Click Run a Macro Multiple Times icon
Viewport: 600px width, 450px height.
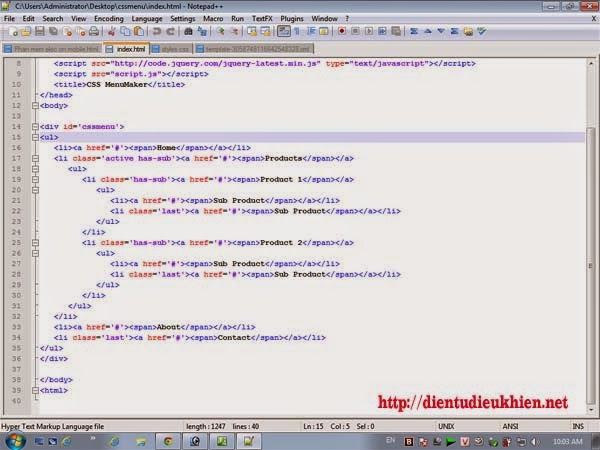coord(382,32)
